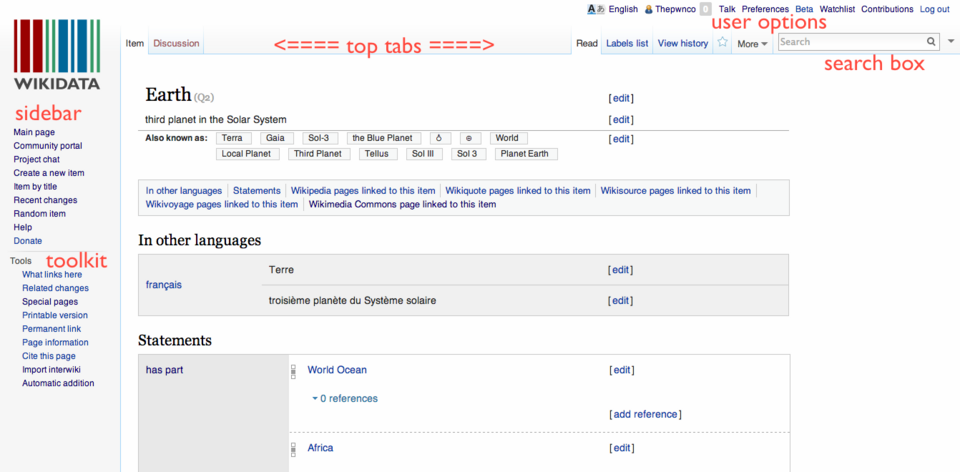Jump to Statements section link
The width and height of the screenshot is (960, 472).
[x=257, y=190]
